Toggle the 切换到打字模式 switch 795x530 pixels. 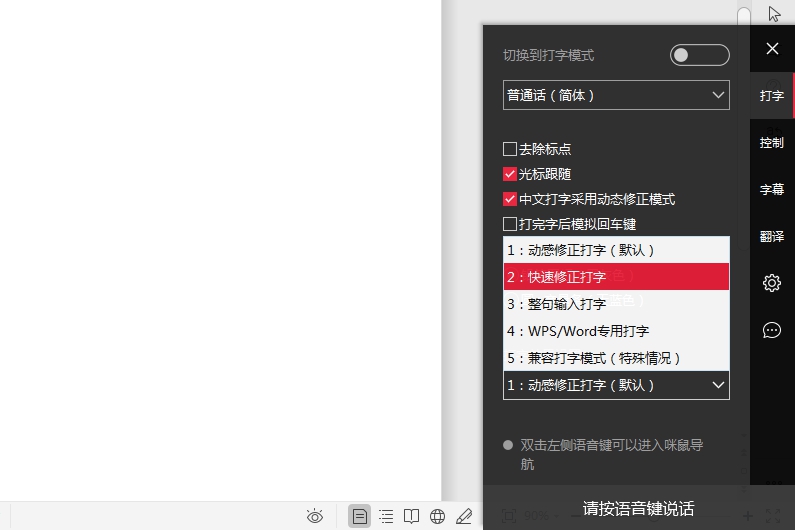coord(699,55)
